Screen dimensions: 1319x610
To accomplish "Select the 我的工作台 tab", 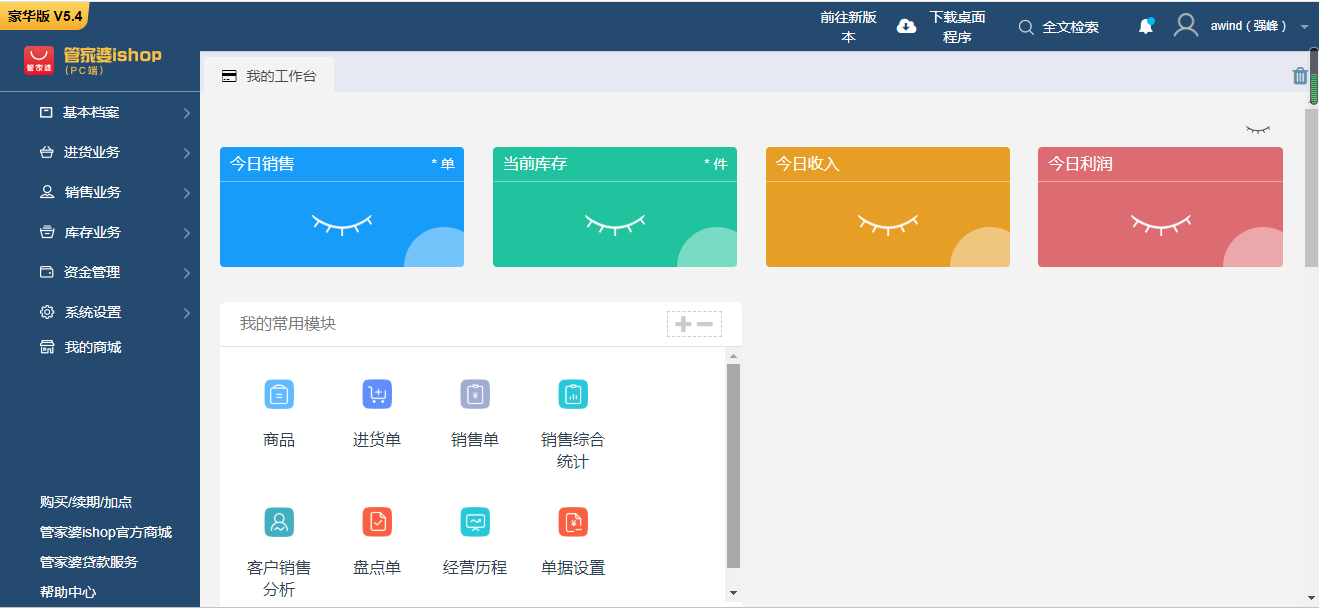I will (269, 75).
